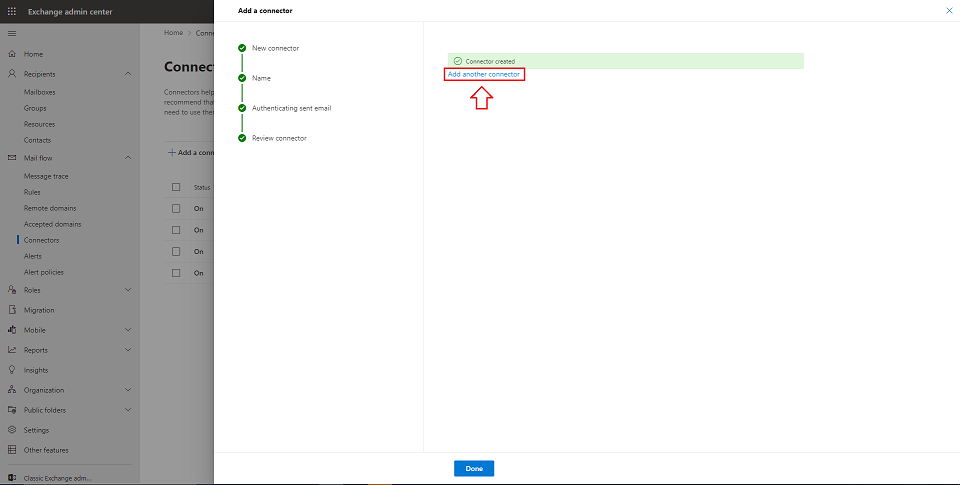Screen dimensions: 960x485
Task: Select Accepted domains menu item
Action: coord(52,224)
